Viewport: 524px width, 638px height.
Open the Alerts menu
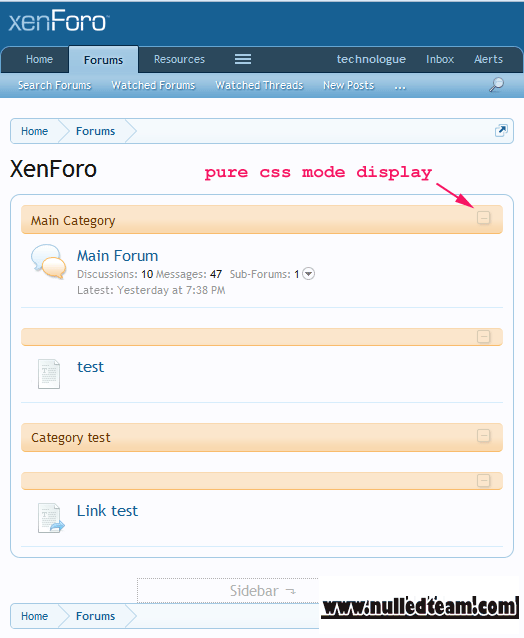tap(488, 59)
